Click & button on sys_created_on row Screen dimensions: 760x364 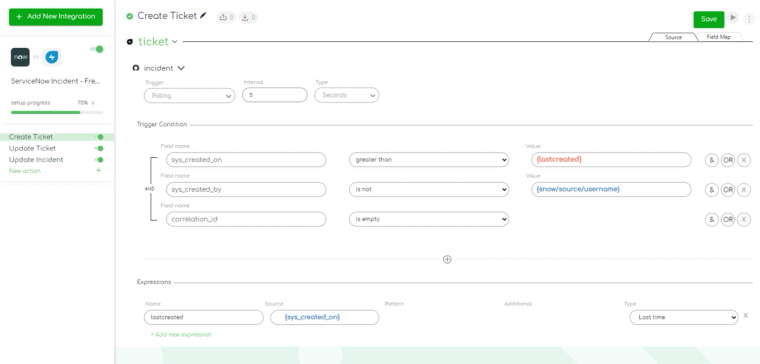(x=712, y=160)
